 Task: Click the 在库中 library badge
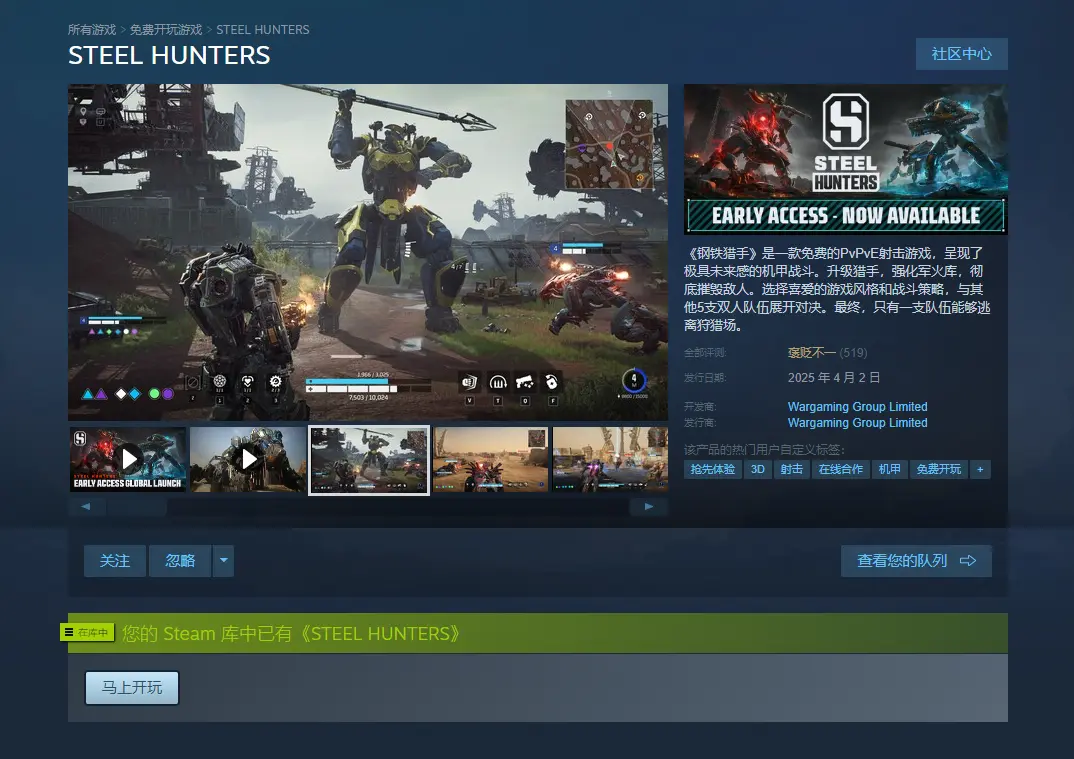point(87,632)
